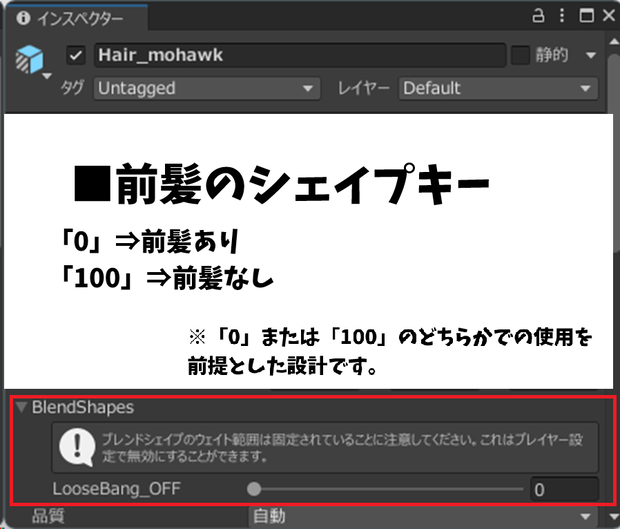620x529 pixels.
Task: Toggle the Hair_mohawk active checkbox
Action: [x=76, y=55]
